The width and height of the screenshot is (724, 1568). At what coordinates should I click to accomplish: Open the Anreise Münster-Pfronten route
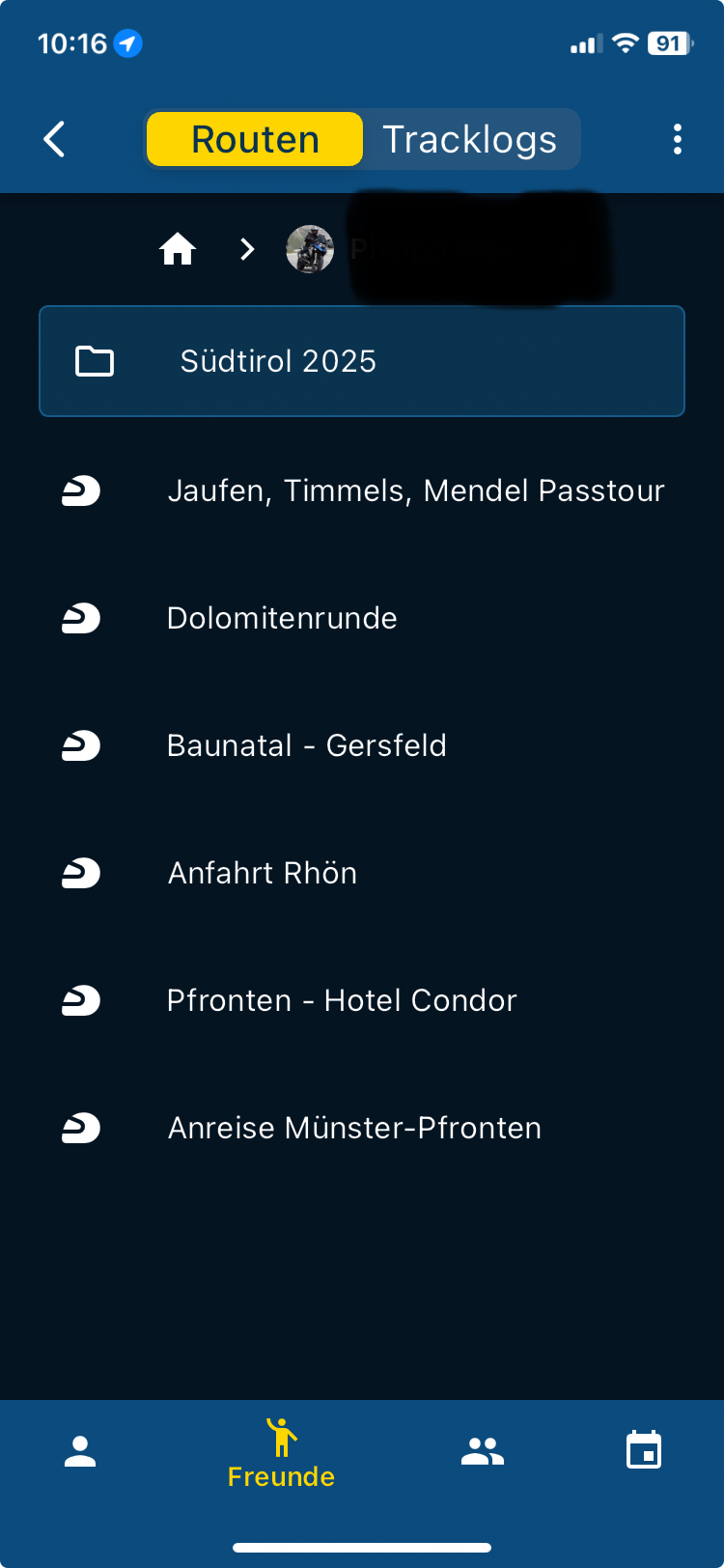(x=354, y=1128)
